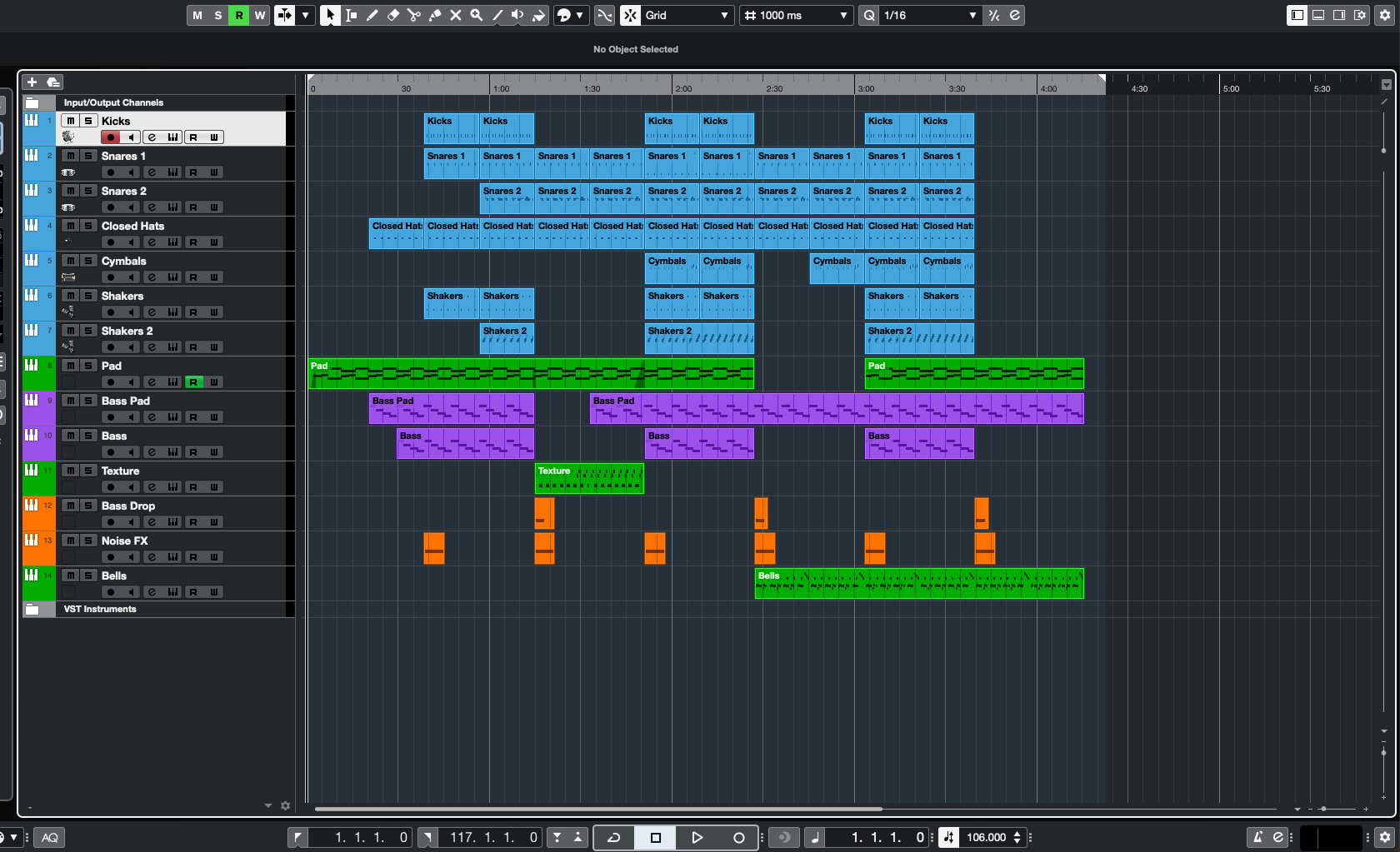The image size is (1400, 852).
Task: Mute the Bells track
Action: tap(71, 575)
